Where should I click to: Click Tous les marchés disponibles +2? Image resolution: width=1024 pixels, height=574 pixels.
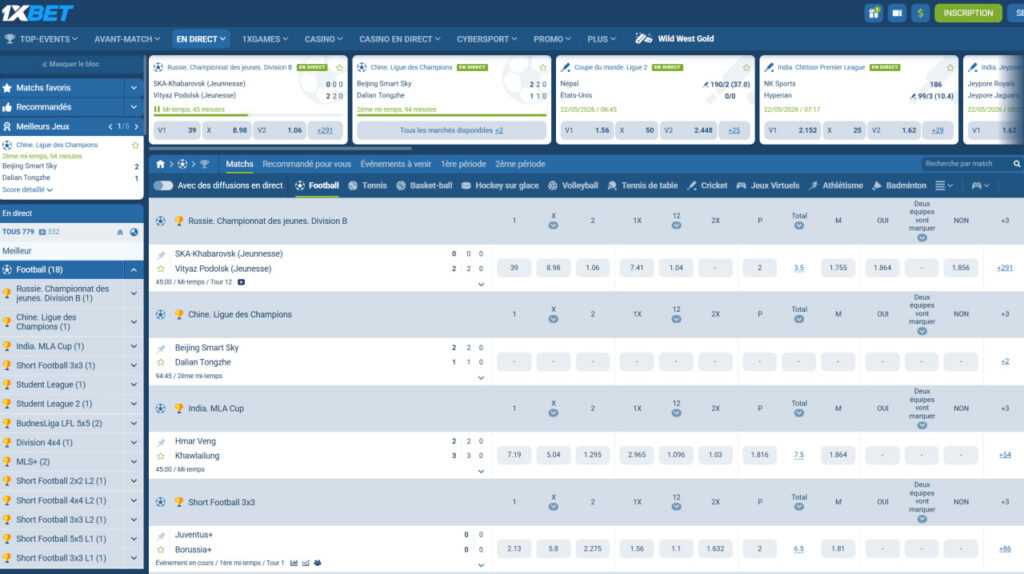451,131
